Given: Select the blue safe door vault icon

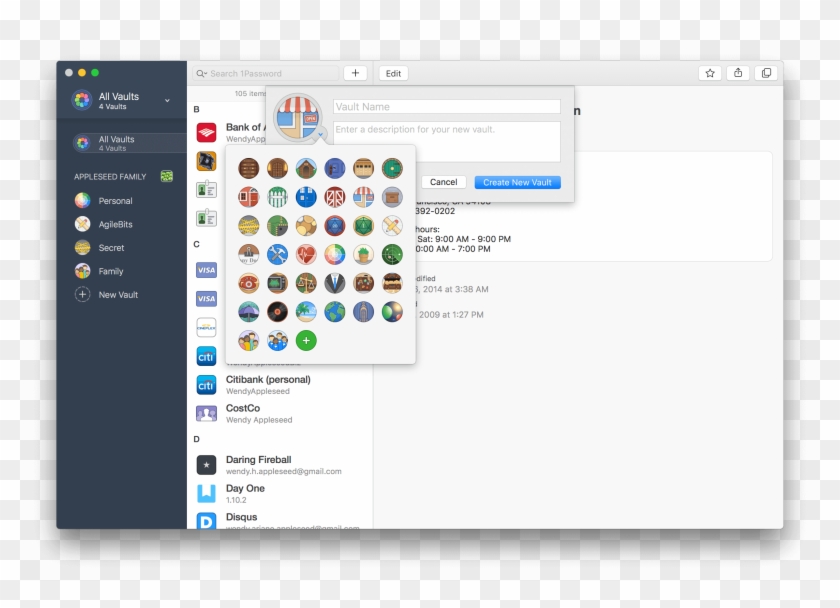Looking at the screenshot, I should pyautogui.click(x=335, y=168).
